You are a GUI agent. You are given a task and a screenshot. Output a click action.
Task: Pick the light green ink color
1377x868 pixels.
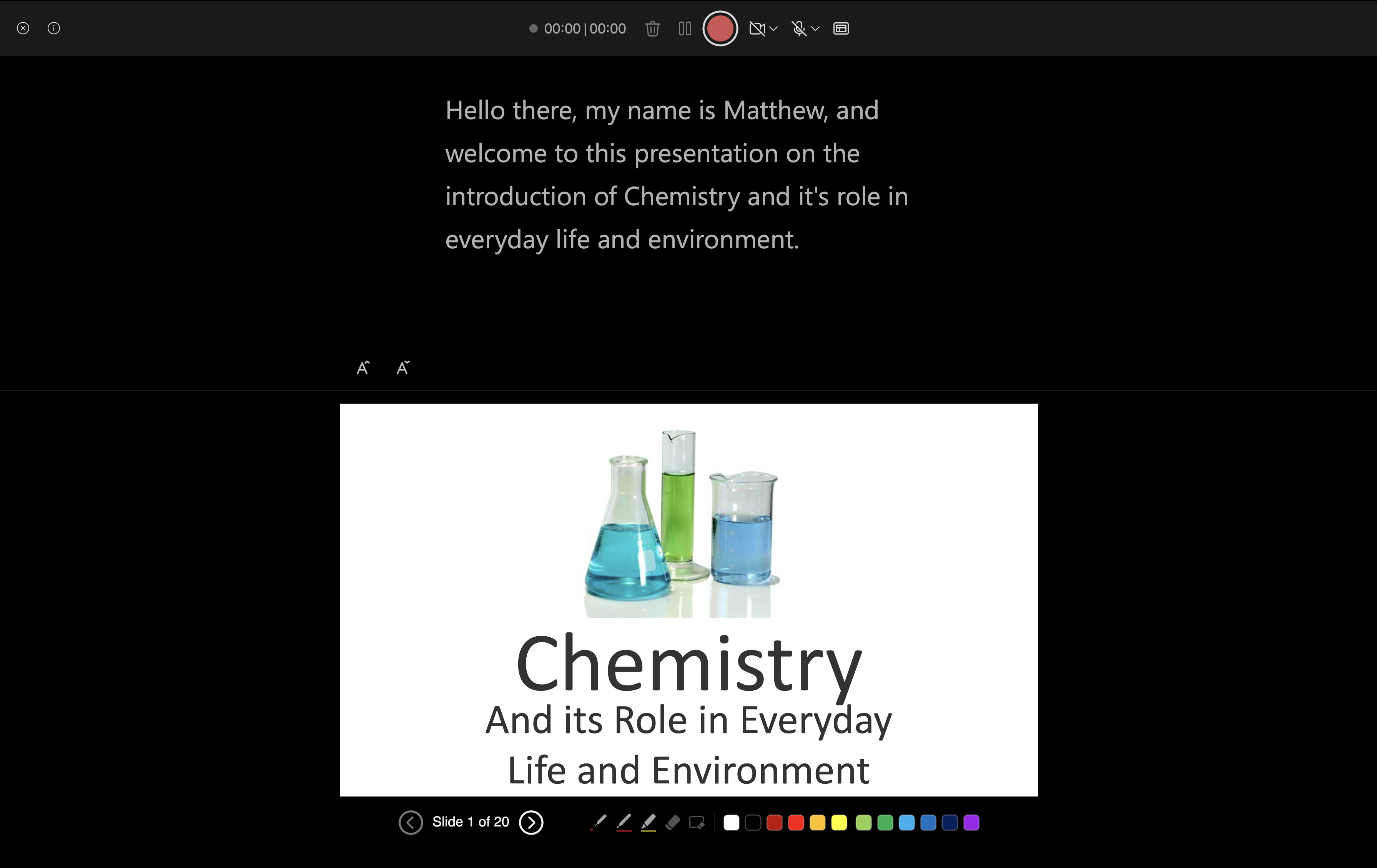pyautogui.click(x=863, y=823)
